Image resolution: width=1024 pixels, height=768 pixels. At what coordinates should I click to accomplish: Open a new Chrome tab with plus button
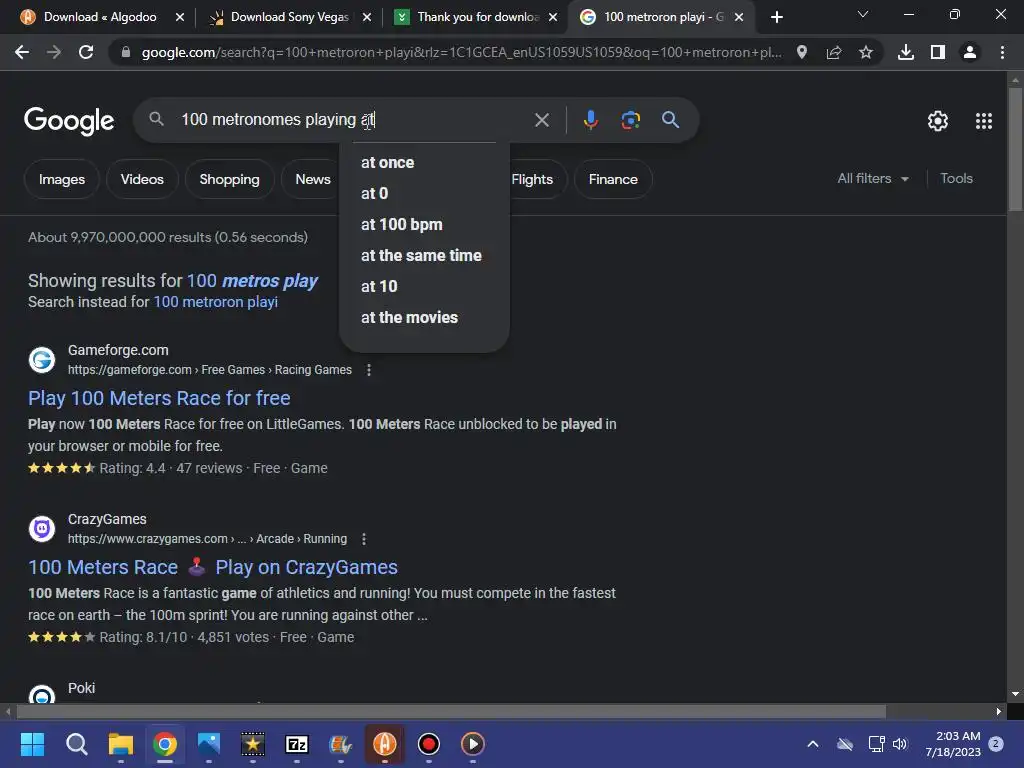776,17
